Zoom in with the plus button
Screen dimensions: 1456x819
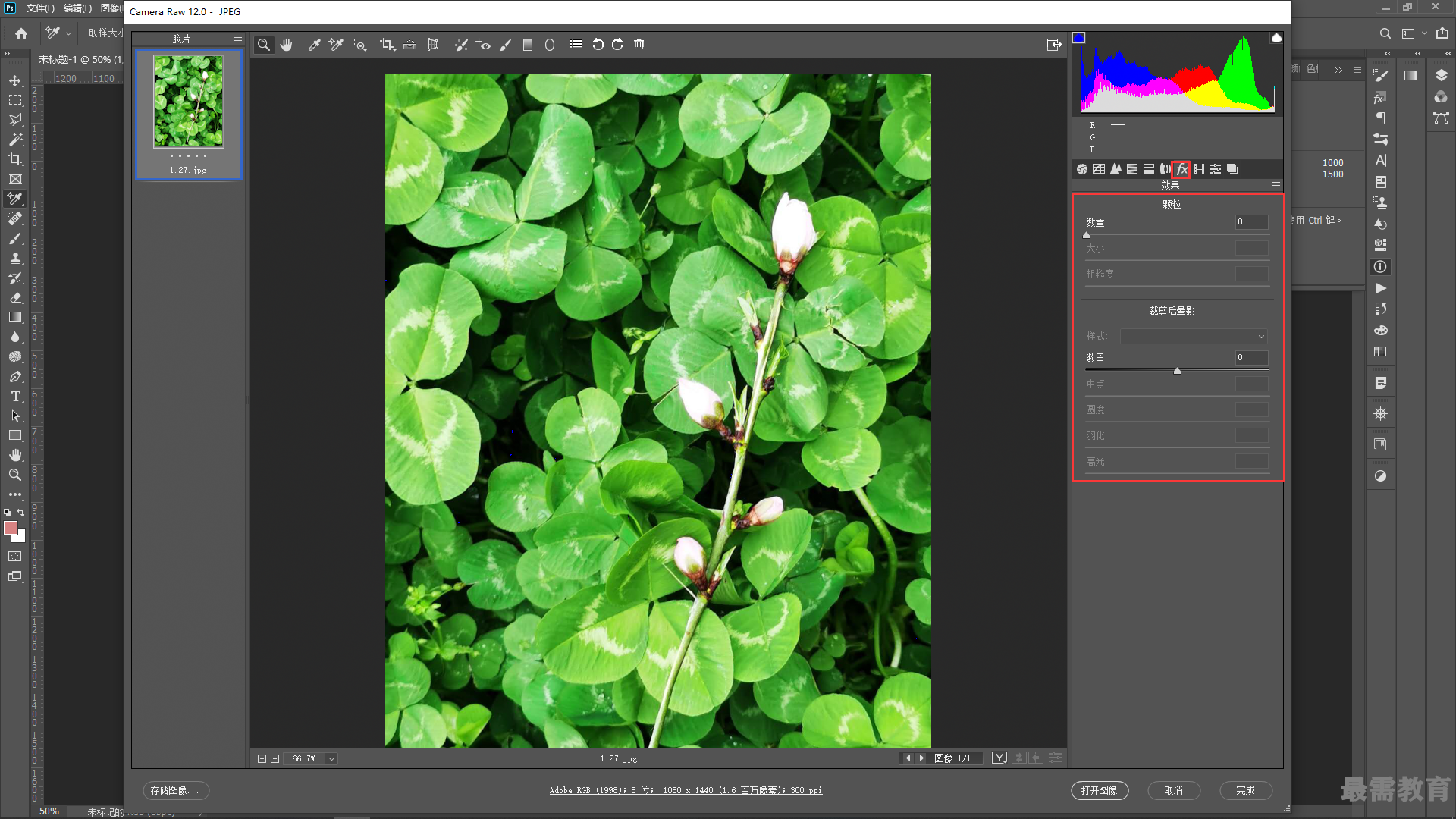click(x=275, y=758)
